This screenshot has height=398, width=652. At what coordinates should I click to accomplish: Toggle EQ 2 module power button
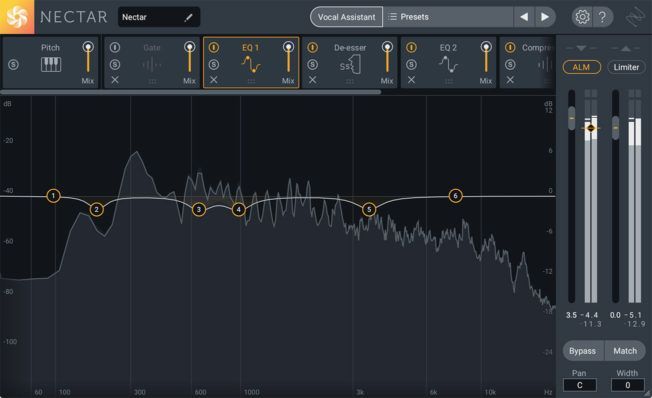coord(411,47)
